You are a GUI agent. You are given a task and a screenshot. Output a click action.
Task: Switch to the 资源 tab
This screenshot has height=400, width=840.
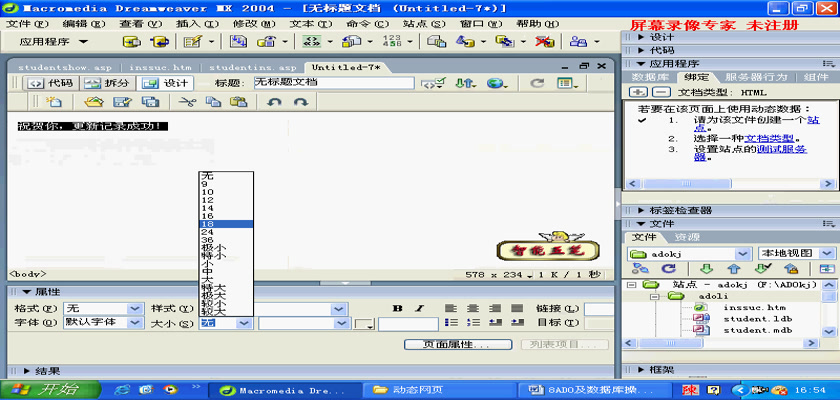tap(687, 237)
